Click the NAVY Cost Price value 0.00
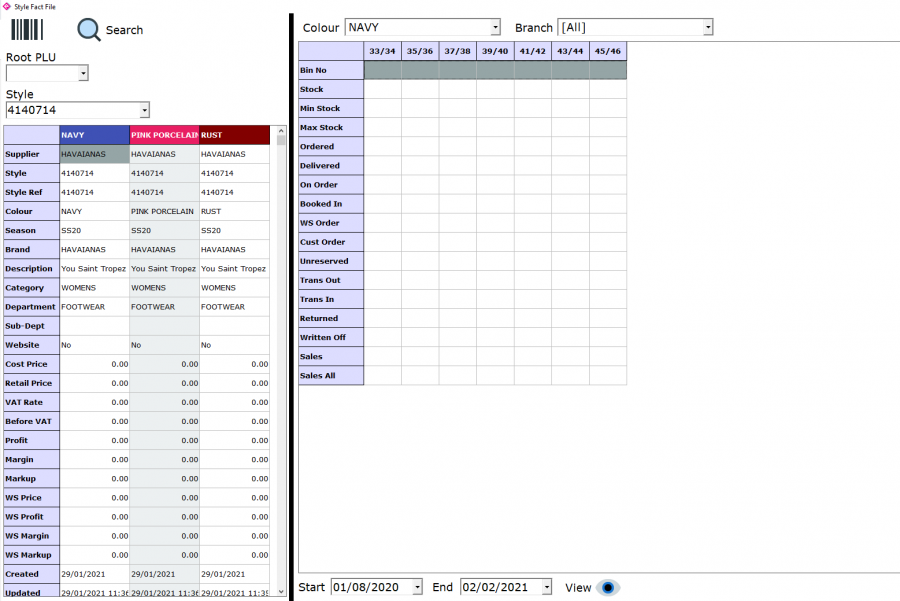 [x=95, y=364]
